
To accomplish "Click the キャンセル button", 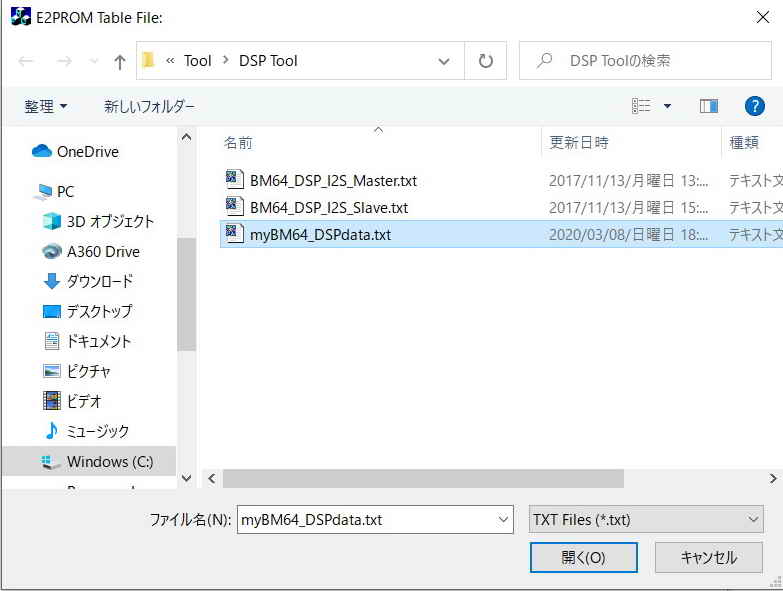I will click(708, 557).
